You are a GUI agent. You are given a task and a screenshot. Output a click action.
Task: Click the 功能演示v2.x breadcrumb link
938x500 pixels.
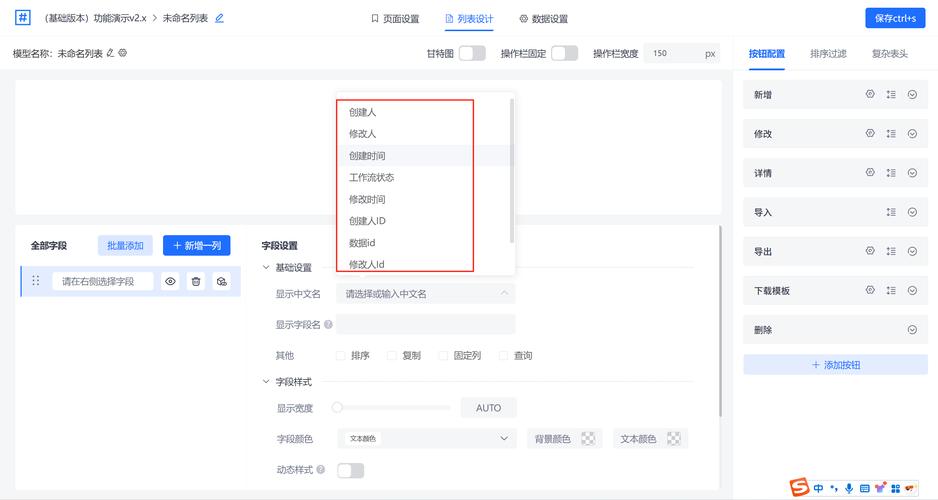120,19
